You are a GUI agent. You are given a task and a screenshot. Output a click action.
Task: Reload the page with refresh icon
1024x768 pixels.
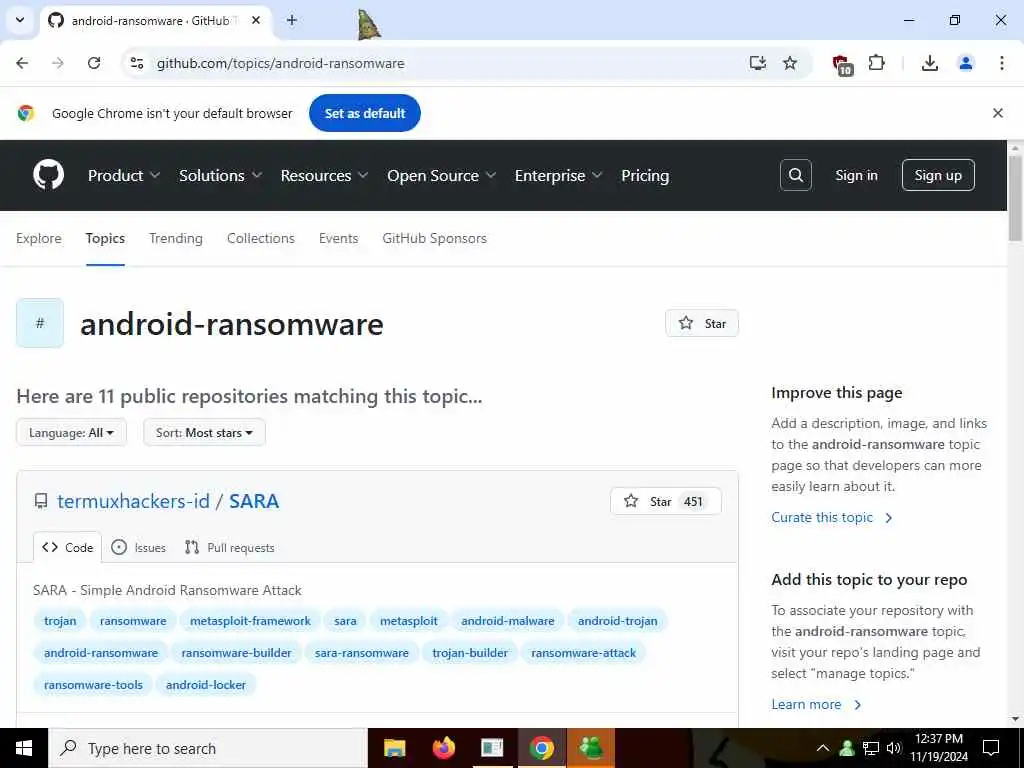click(x=94, y=63)
